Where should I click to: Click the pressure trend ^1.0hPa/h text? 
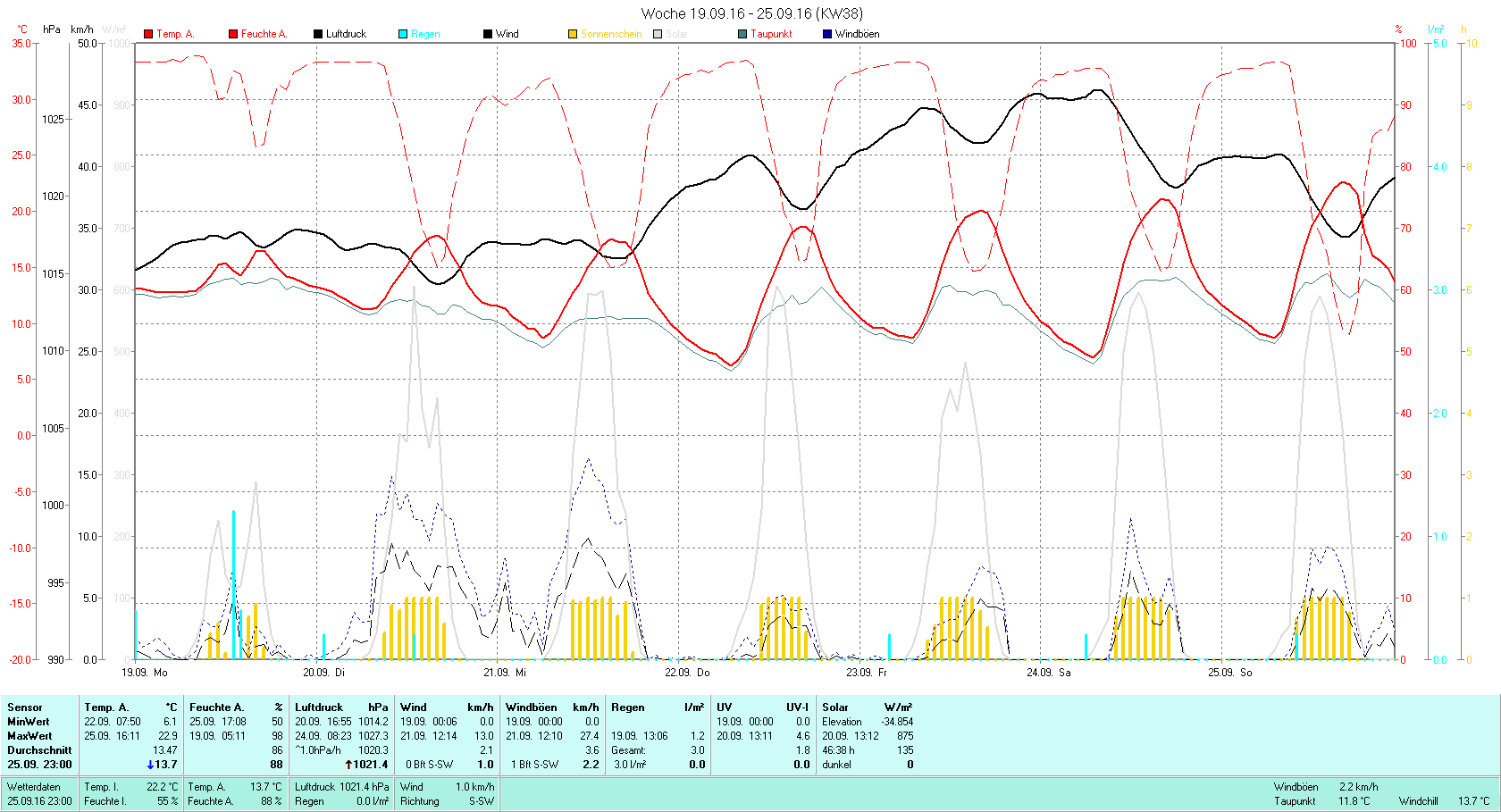click(x=317, y=750)
